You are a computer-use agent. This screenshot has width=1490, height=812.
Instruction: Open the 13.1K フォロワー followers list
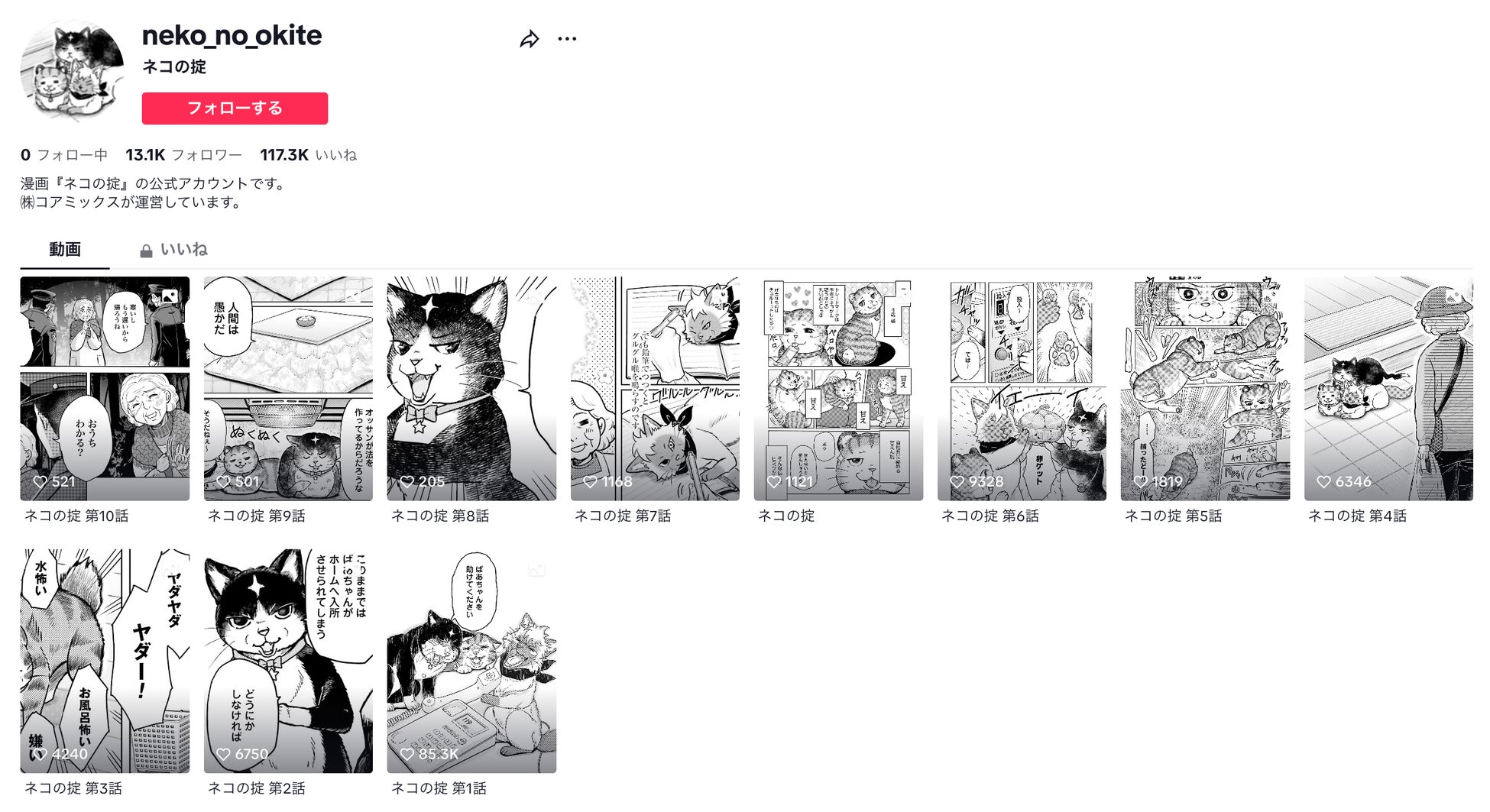coord(183,155)
